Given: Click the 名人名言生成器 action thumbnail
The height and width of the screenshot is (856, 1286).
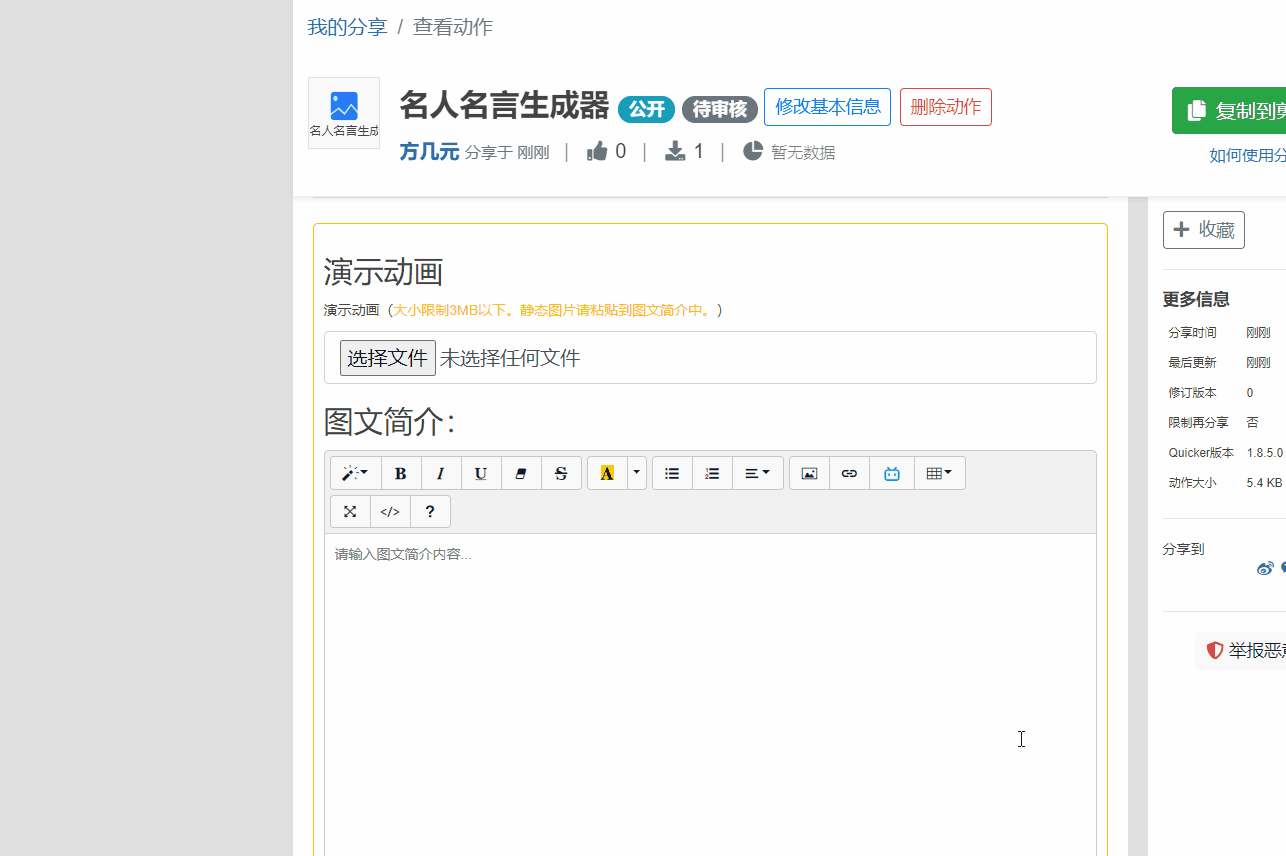Looking at the screenshot, I should point(344,113).
